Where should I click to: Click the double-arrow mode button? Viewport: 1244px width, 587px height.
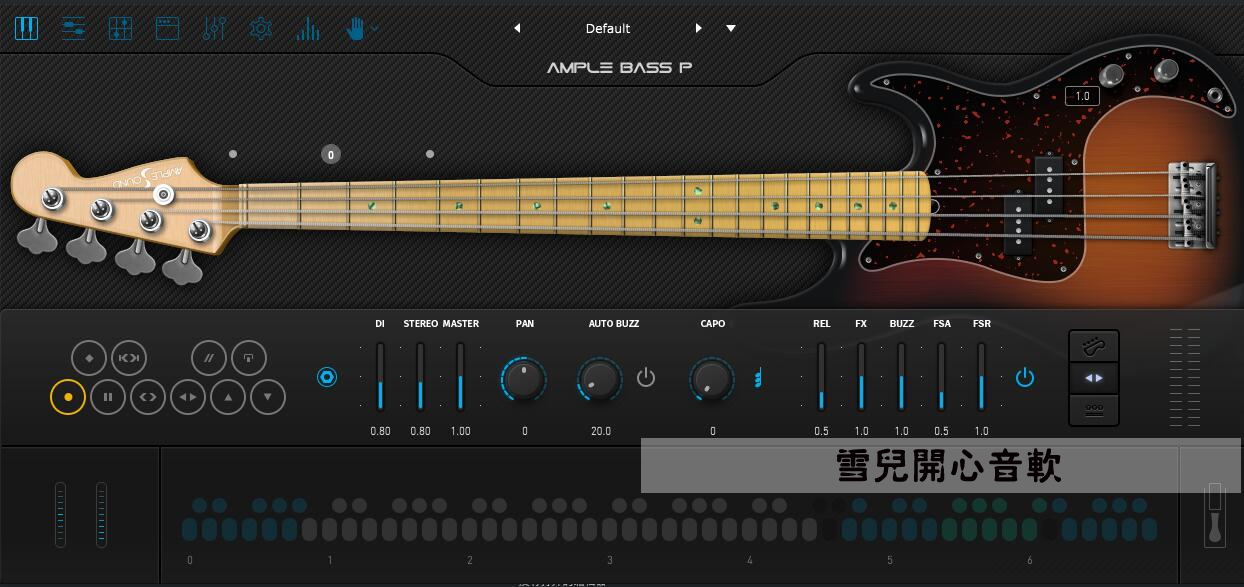1094,378
